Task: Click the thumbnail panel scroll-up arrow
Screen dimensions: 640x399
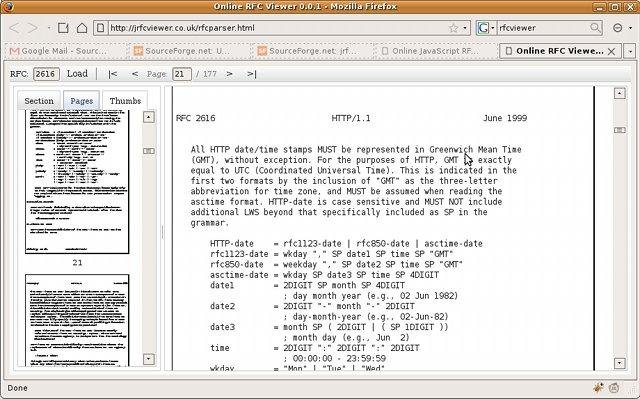Action: (x=149, y=117)
